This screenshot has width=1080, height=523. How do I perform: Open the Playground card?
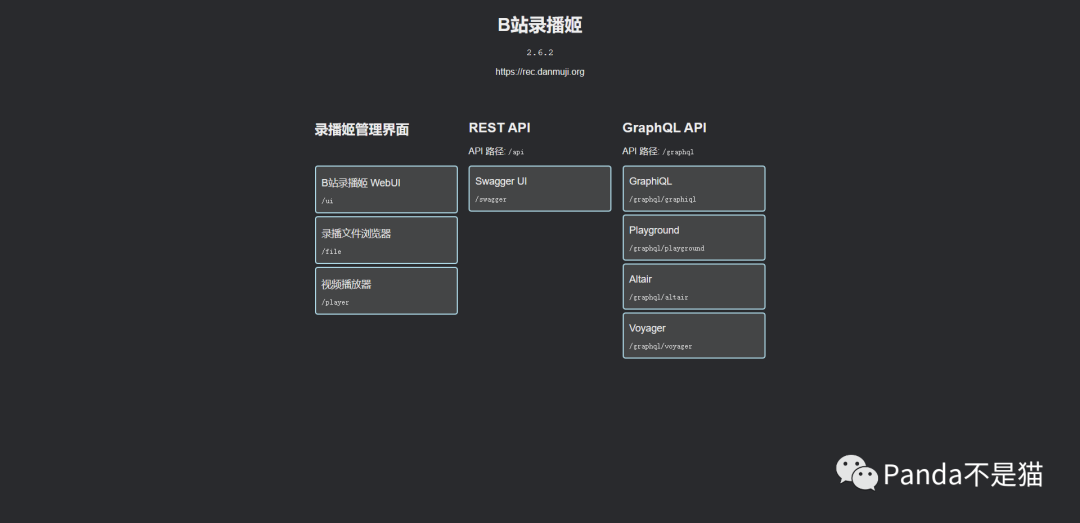coord(694,238)
